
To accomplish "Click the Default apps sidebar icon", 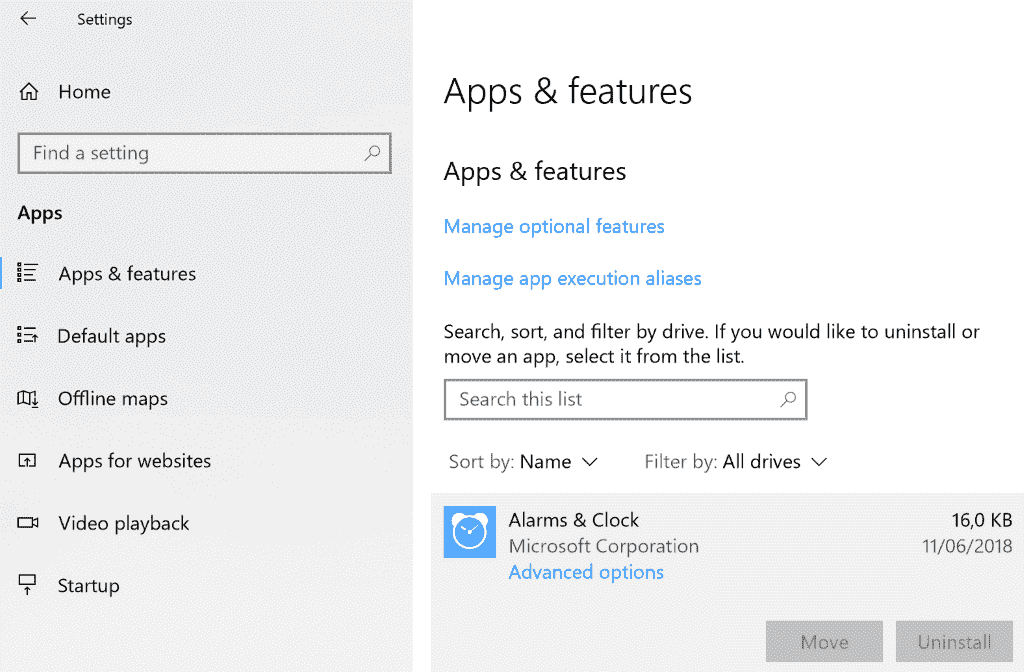I will point(27,335).
